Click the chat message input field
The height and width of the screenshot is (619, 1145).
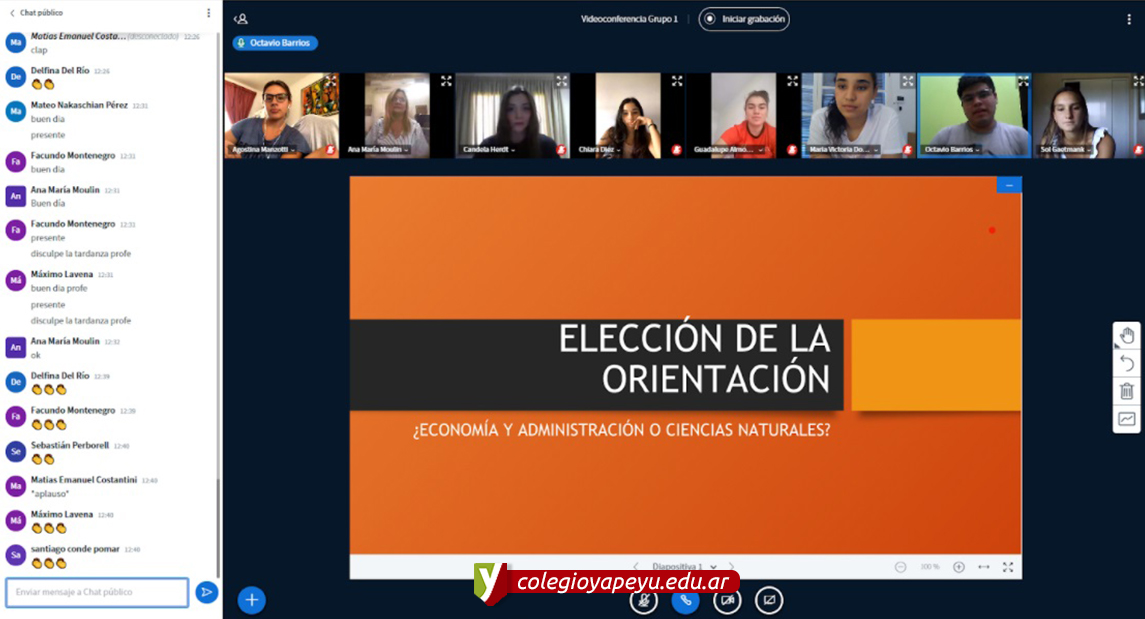click(97, 592)
